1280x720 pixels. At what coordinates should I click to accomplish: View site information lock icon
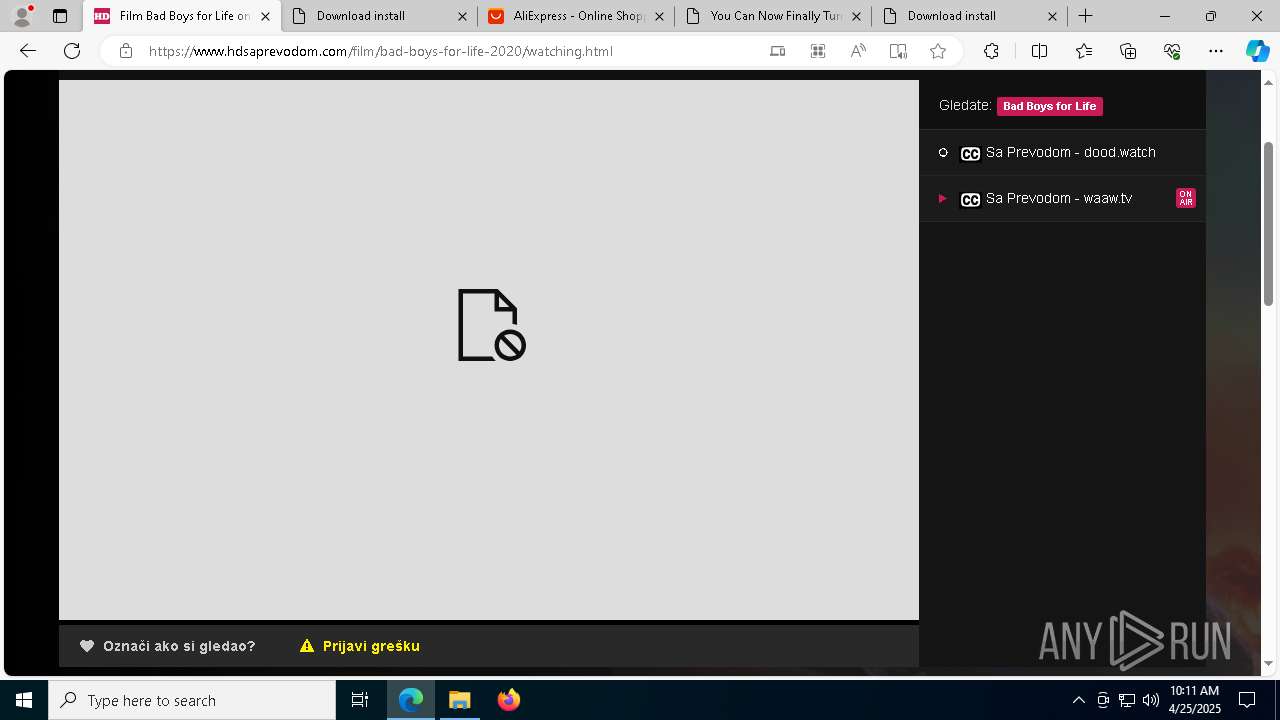(x=126, y=51)
